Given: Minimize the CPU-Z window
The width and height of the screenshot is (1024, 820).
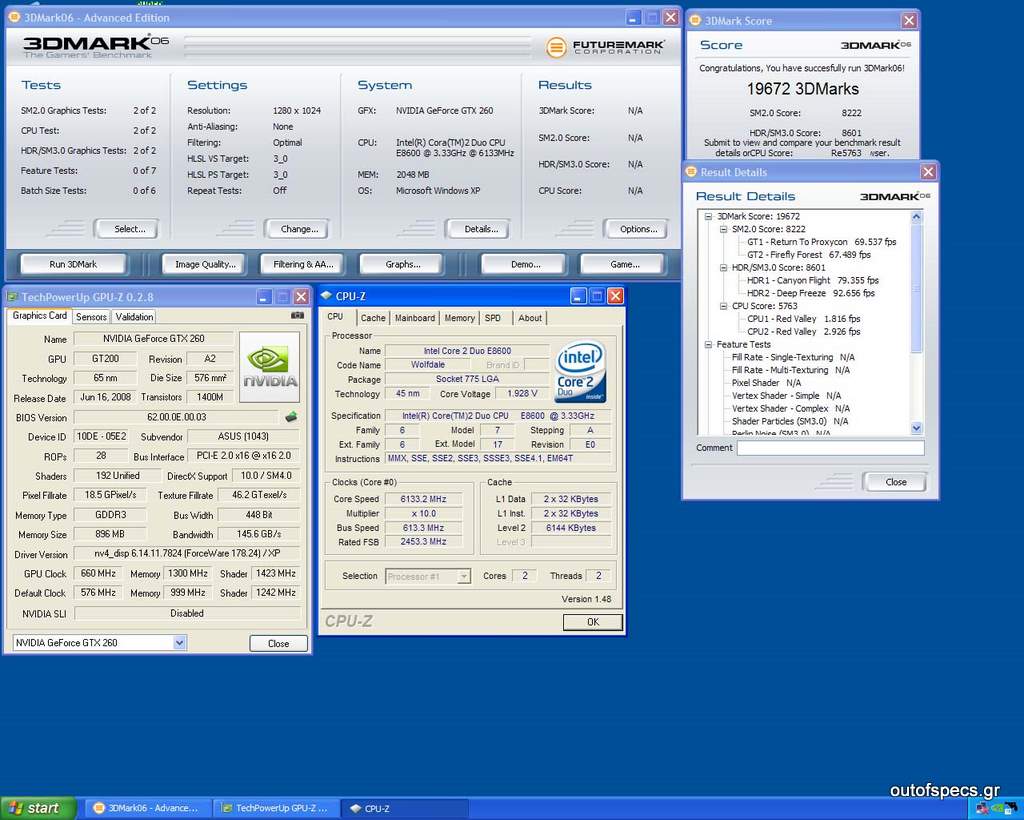Looking at the screenshot, I should tap(578, 296).
